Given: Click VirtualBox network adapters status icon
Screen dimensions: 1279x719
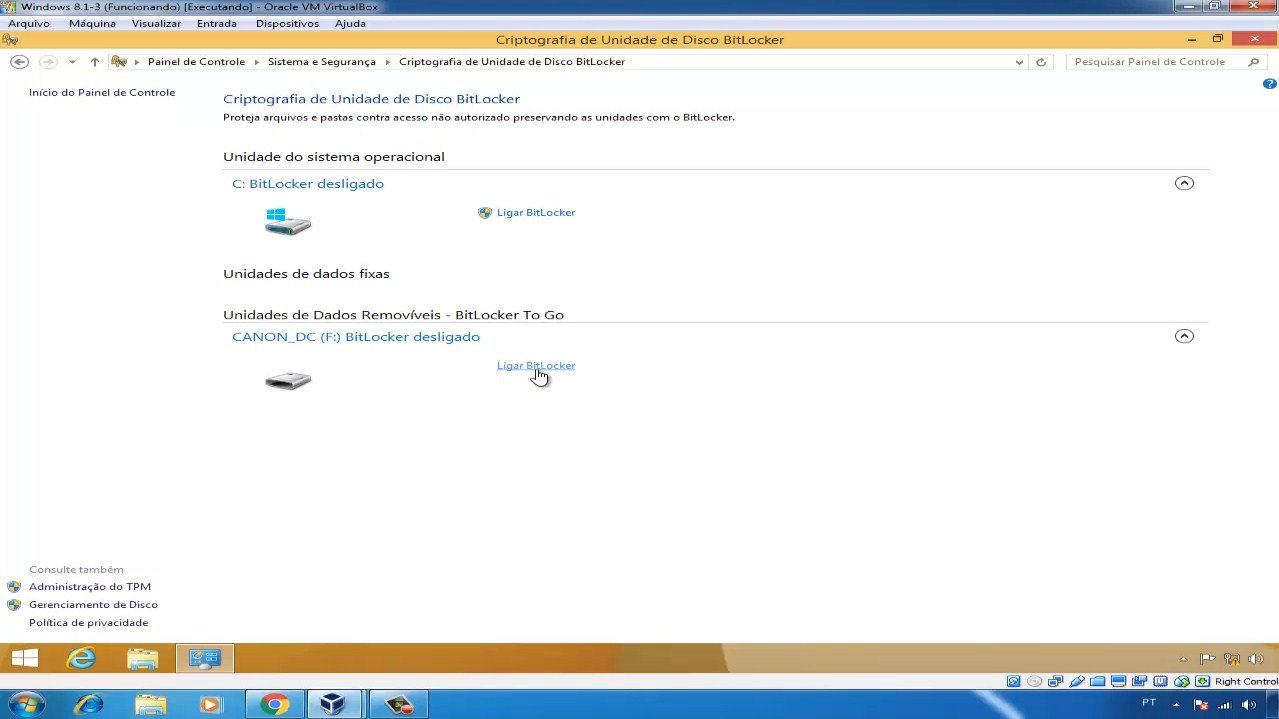Looking at the screenshot, I should [x=1055, y=682].
